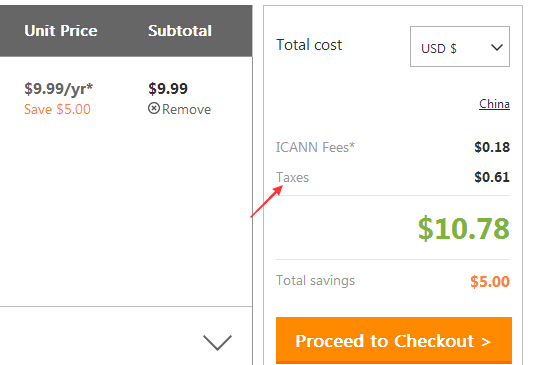Image resolution: width=553 pixels, height=365 pixels.
Task: Select the Subtotal column header
Action: coord(180,31)
